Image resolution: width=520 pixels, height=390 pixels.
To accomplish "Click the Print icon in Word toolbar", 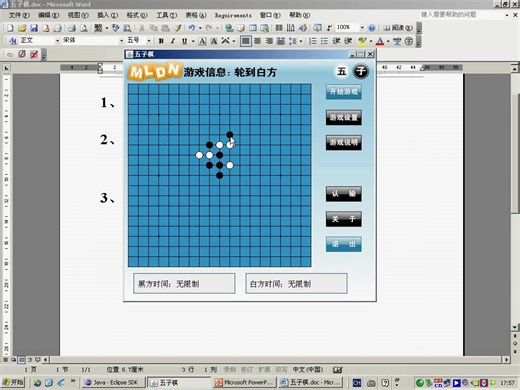I will pyautogui.click(x=72, y=28).
